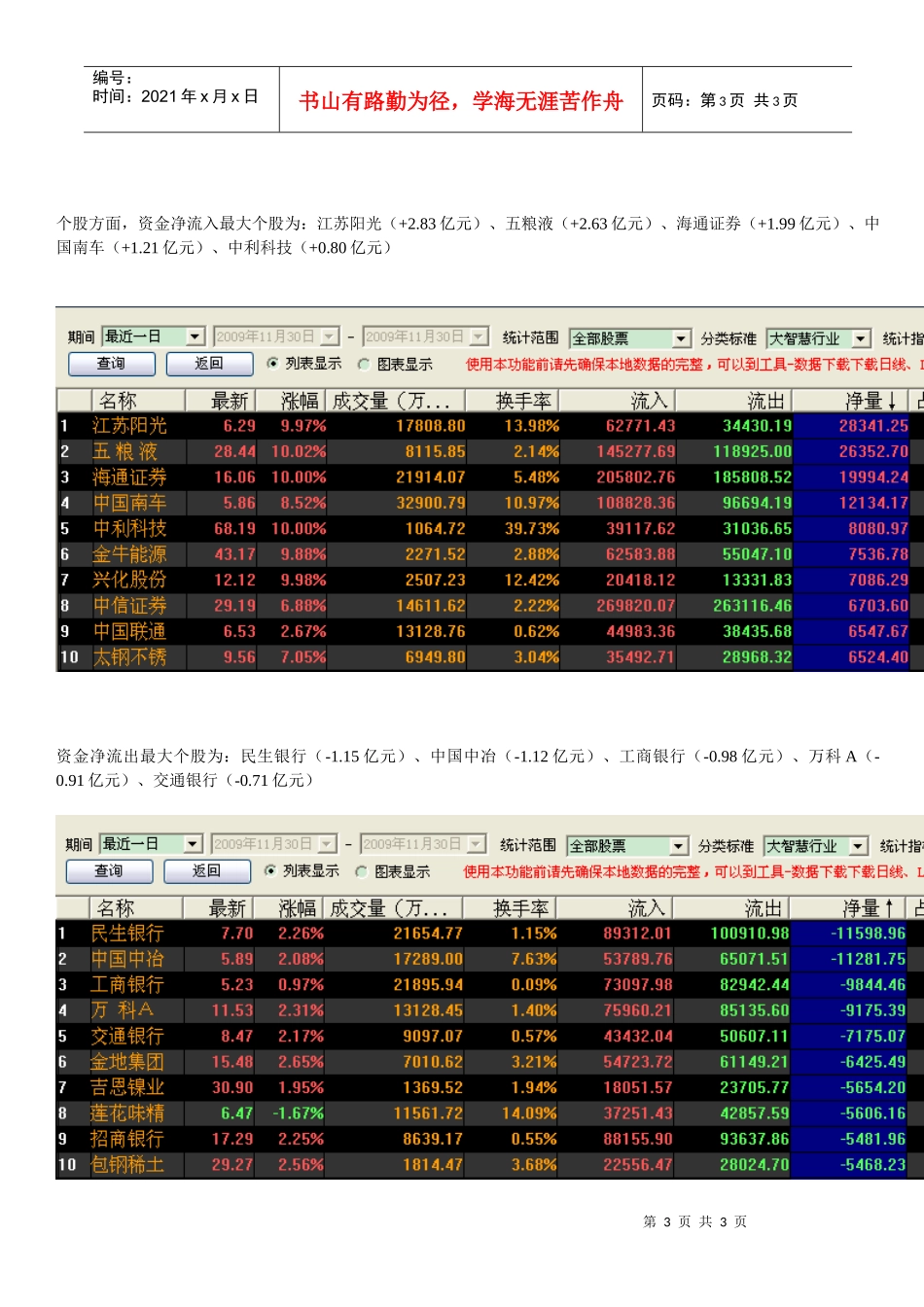Open 全部股票 range dropdown in bottom panel
Image resolution: width=924 pixels, height=1307 pixels.
click(x=679, y=846)
